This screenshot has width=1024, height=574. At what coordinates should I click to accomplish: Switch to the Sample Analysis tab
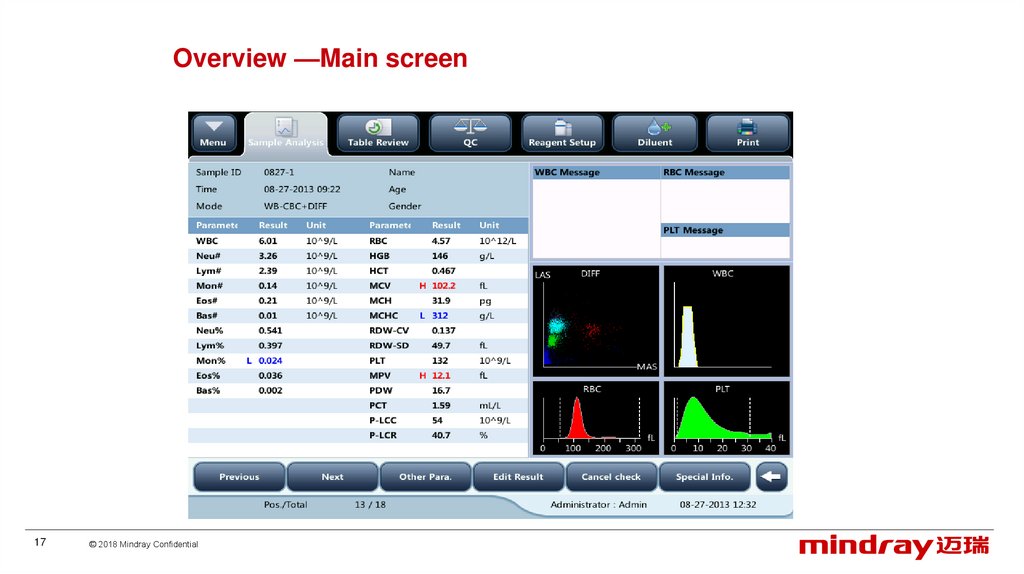point(286,134)
